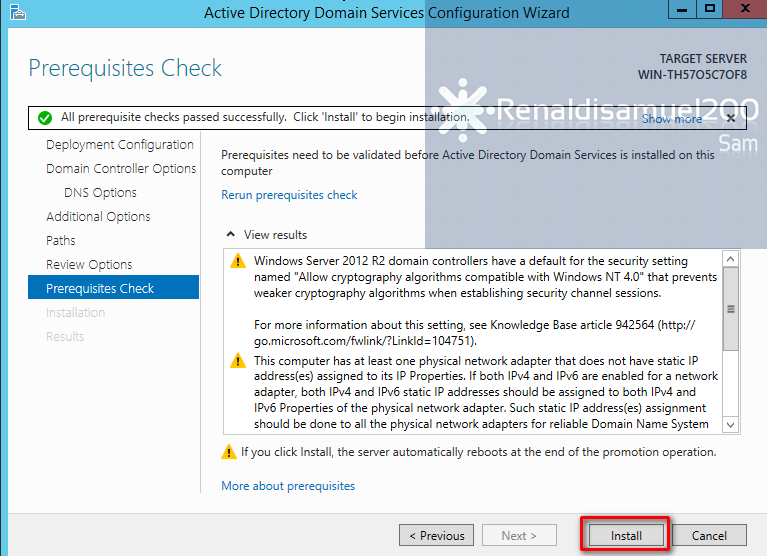Viewport: 767px width, 556px height.
Task: Open More about prerequisites link
Action: (288, 486)
